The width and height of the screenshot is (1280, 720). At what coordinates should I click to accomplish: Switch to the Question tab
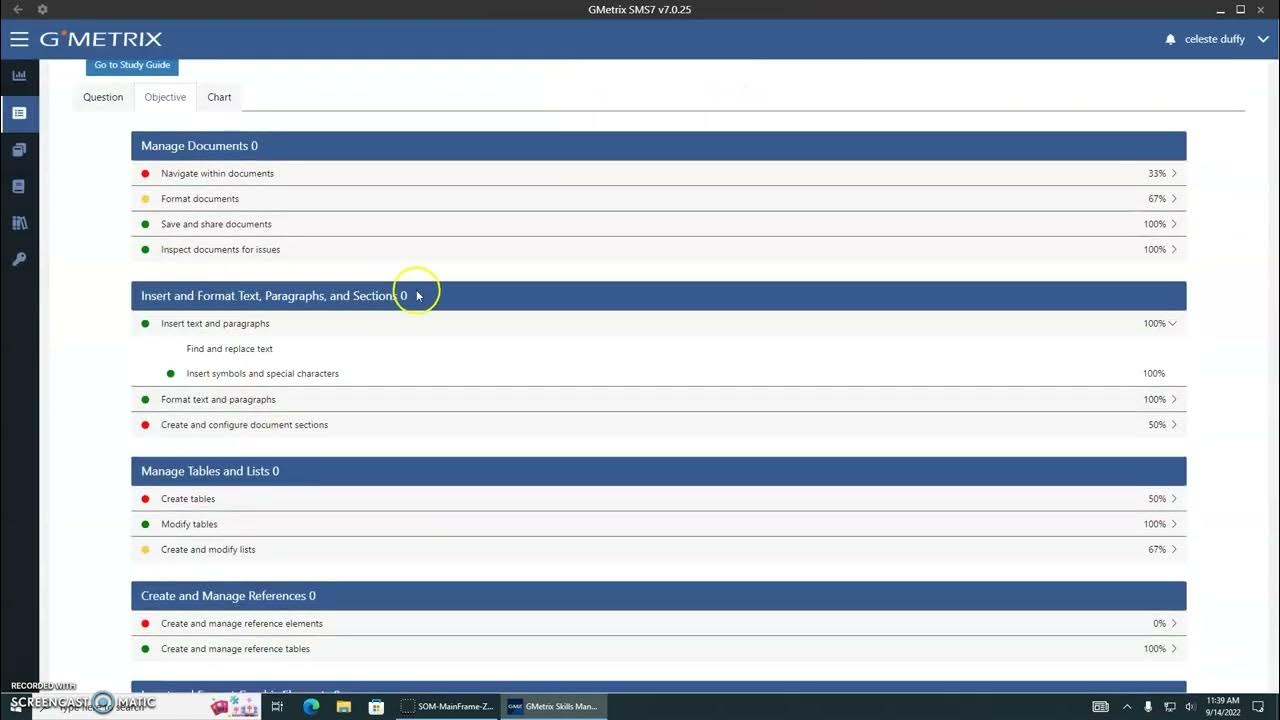coord(103,97)
